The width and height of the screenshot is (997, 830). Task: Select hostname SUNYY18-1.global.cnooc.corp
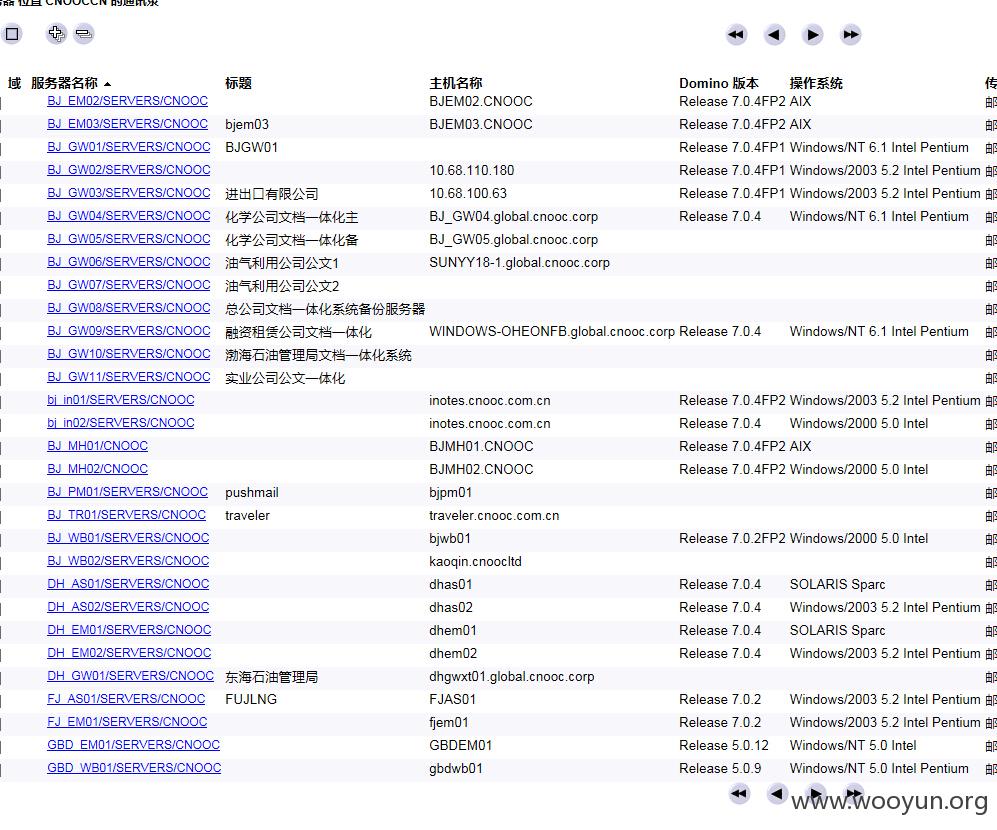click(x=519, y=263)
